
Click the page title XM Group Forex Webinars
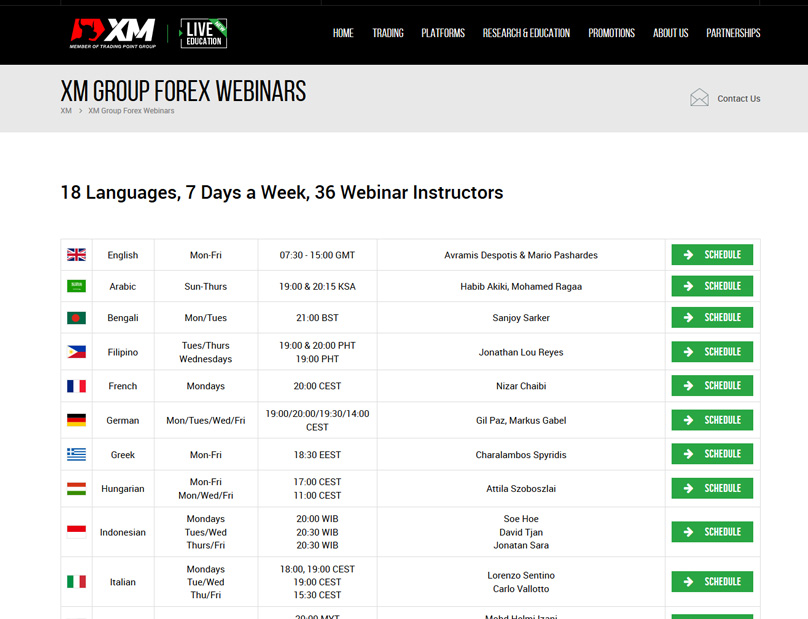click(x=183, y=91)
